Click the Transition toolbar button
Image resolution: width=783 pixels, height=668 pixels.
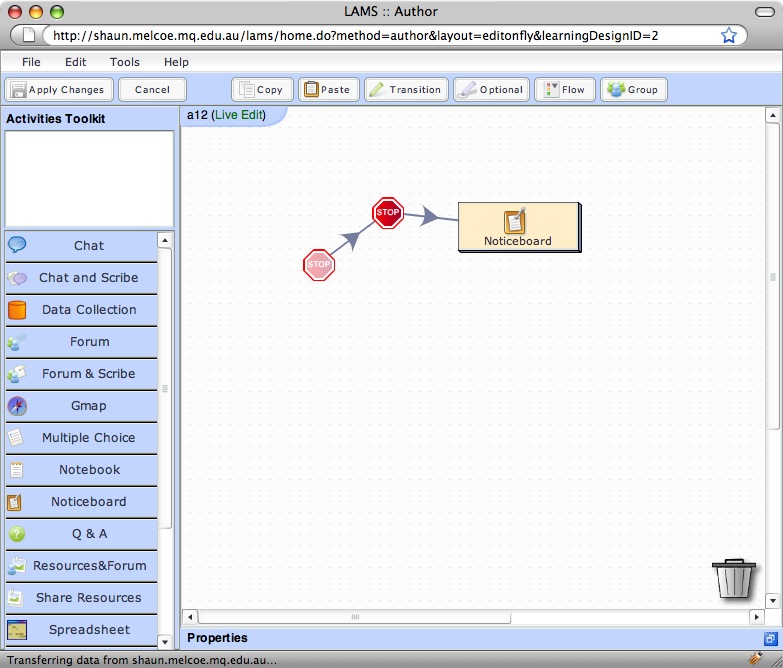406,90
